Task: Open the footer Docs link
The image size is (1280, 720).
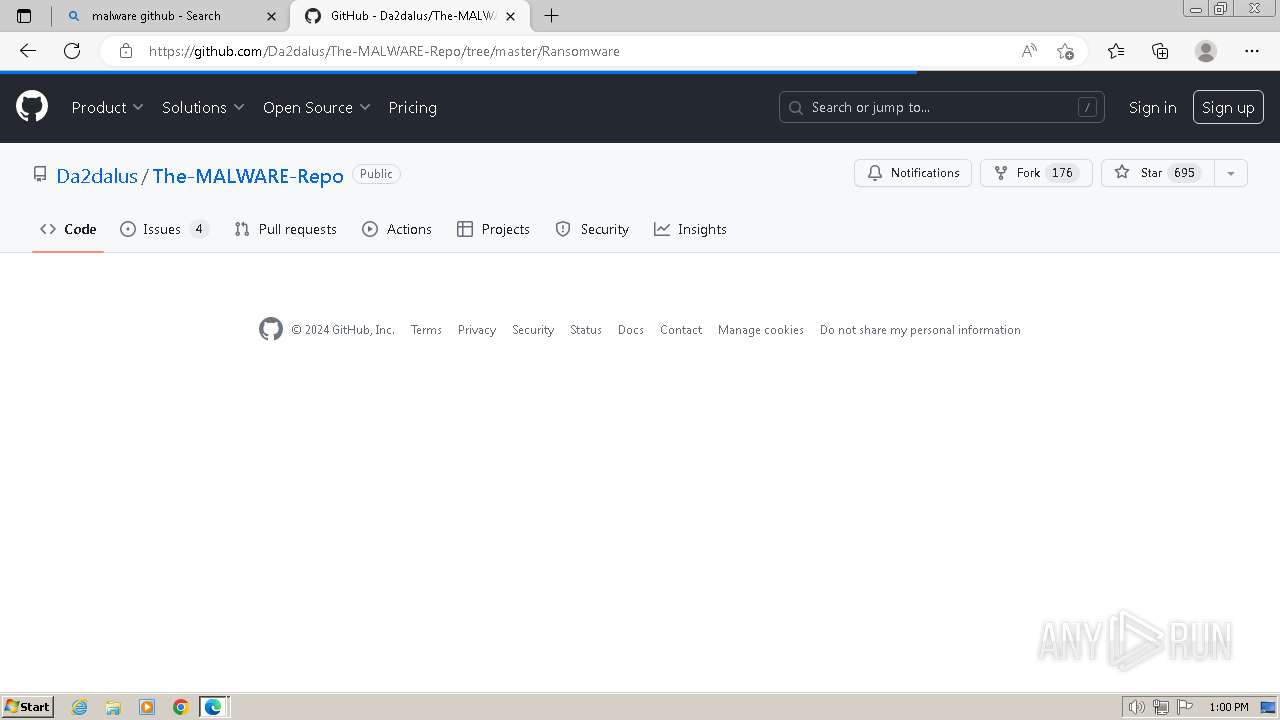Action: click(631, 330)
